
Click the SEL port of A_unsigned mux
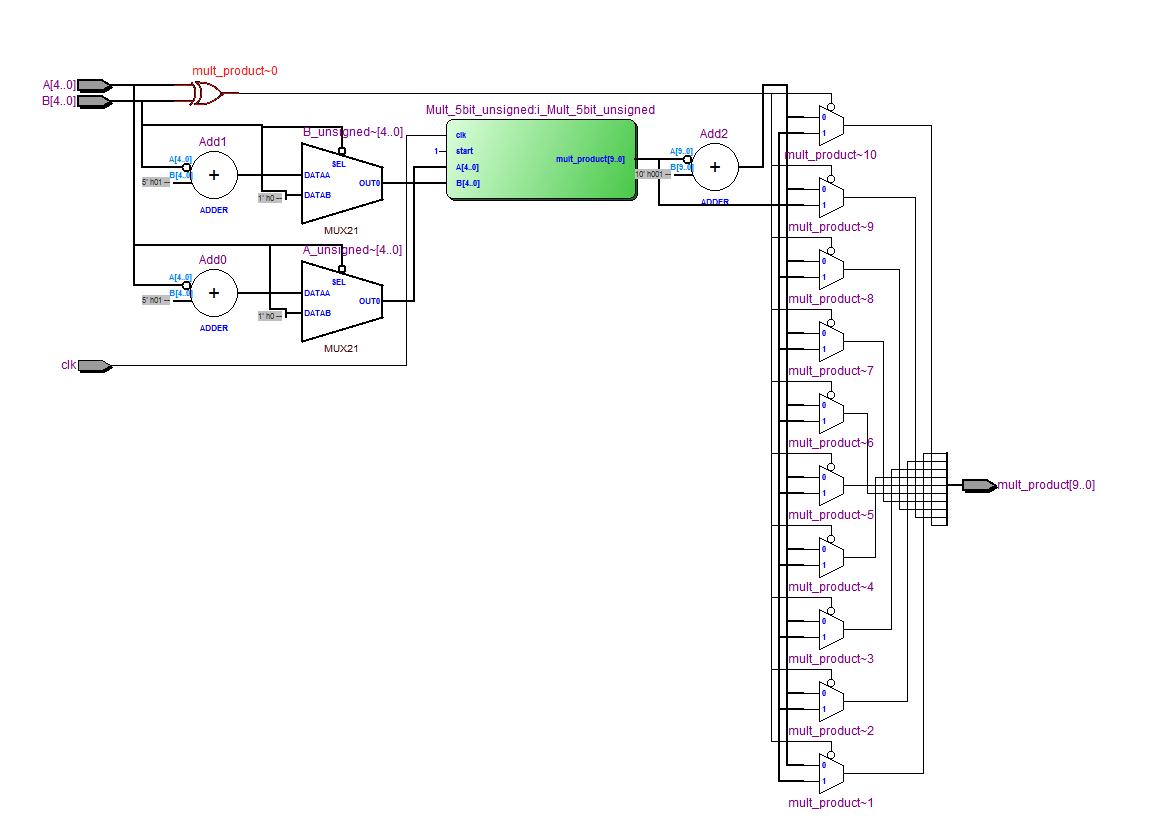(x=339, y=282)
